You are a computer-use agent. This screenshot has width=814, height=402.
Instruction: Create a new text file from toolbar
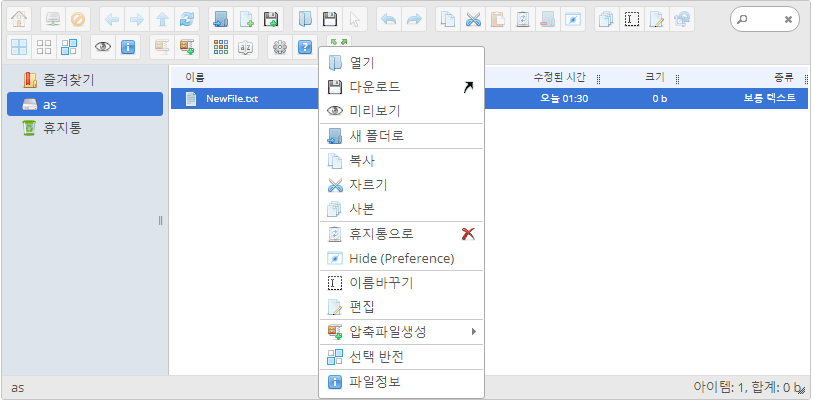click(x=246, y=20)
